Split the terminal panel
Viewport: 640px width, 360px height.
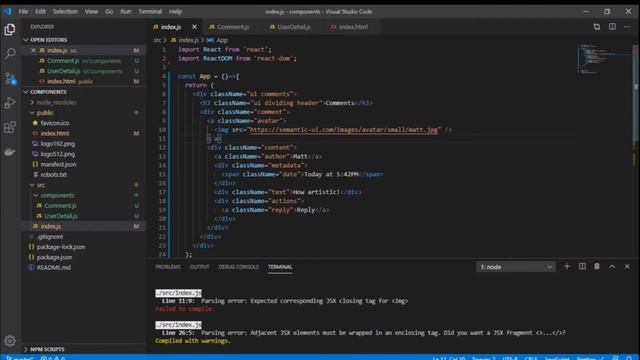(582, 267)
